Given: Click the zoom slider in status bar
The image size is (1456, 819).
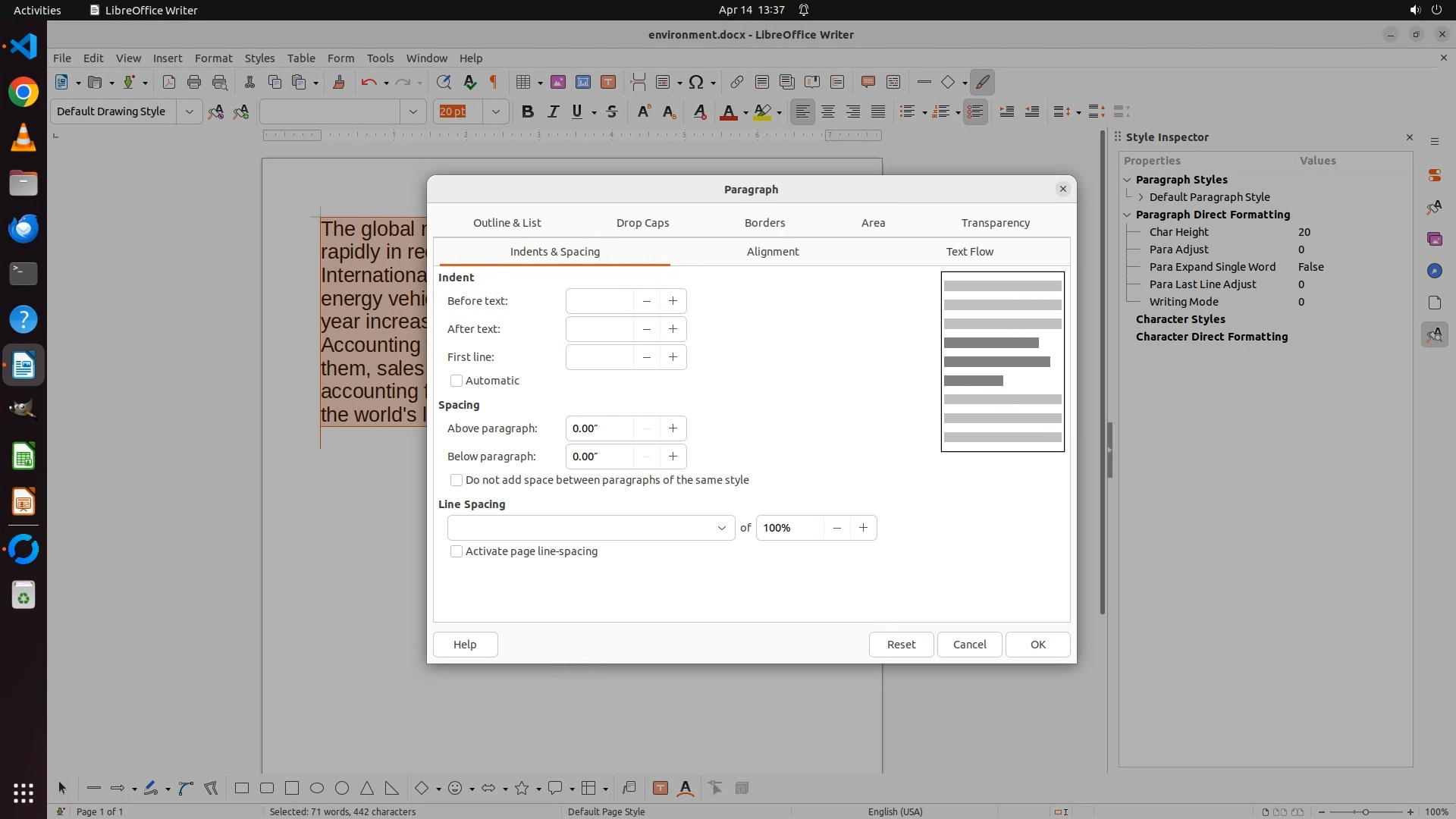Looking at the screenshot, I should coord(1365,811).
